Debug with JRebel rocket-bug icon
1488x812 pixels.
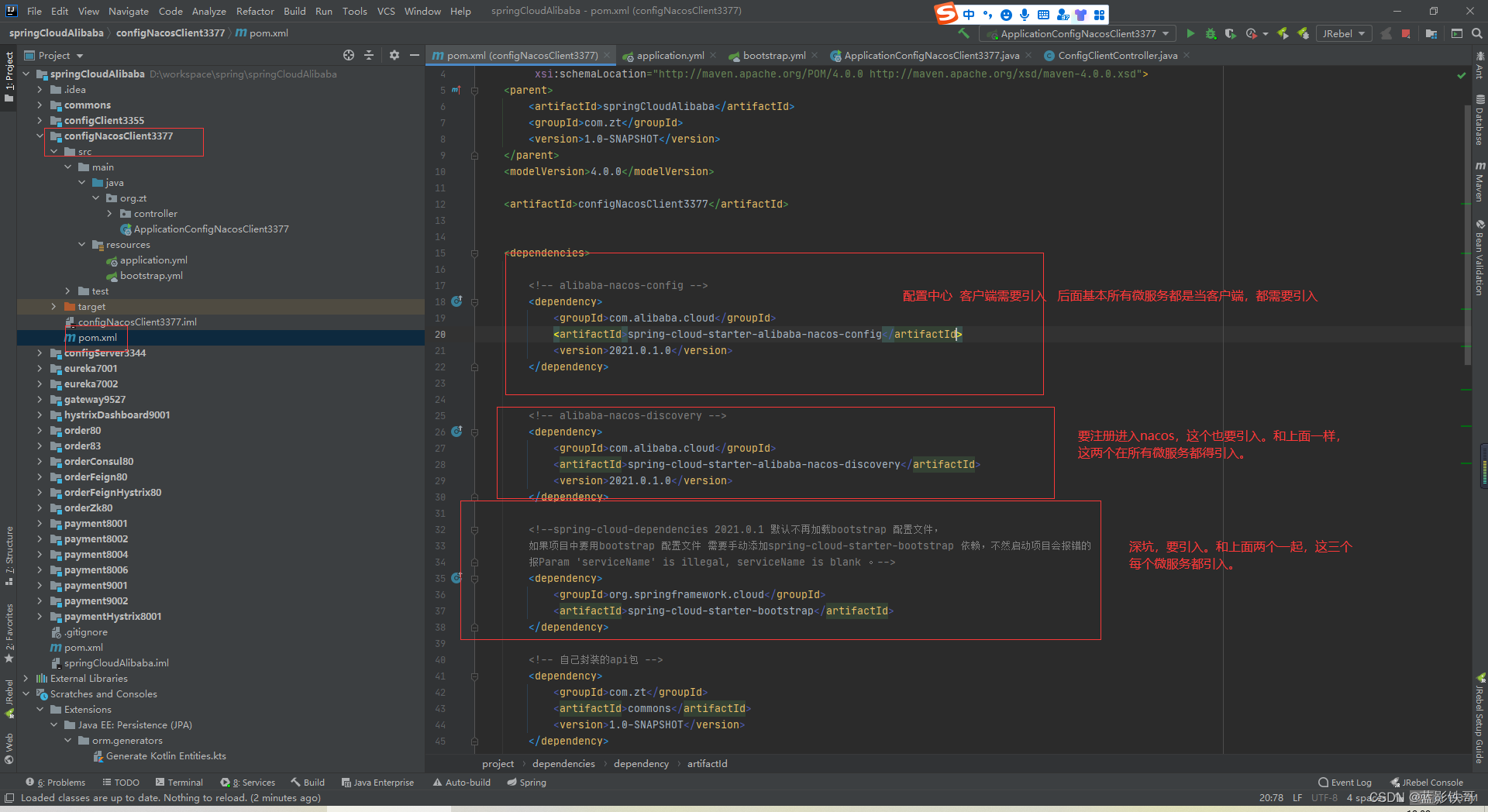[1304, 33]
